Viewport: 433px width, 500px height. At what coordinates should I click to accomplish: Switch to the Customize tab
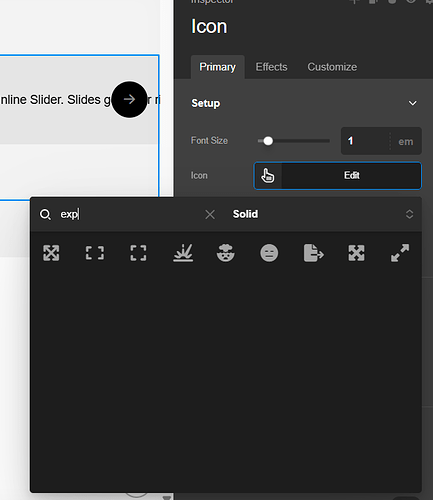click(x=332, y=67)
